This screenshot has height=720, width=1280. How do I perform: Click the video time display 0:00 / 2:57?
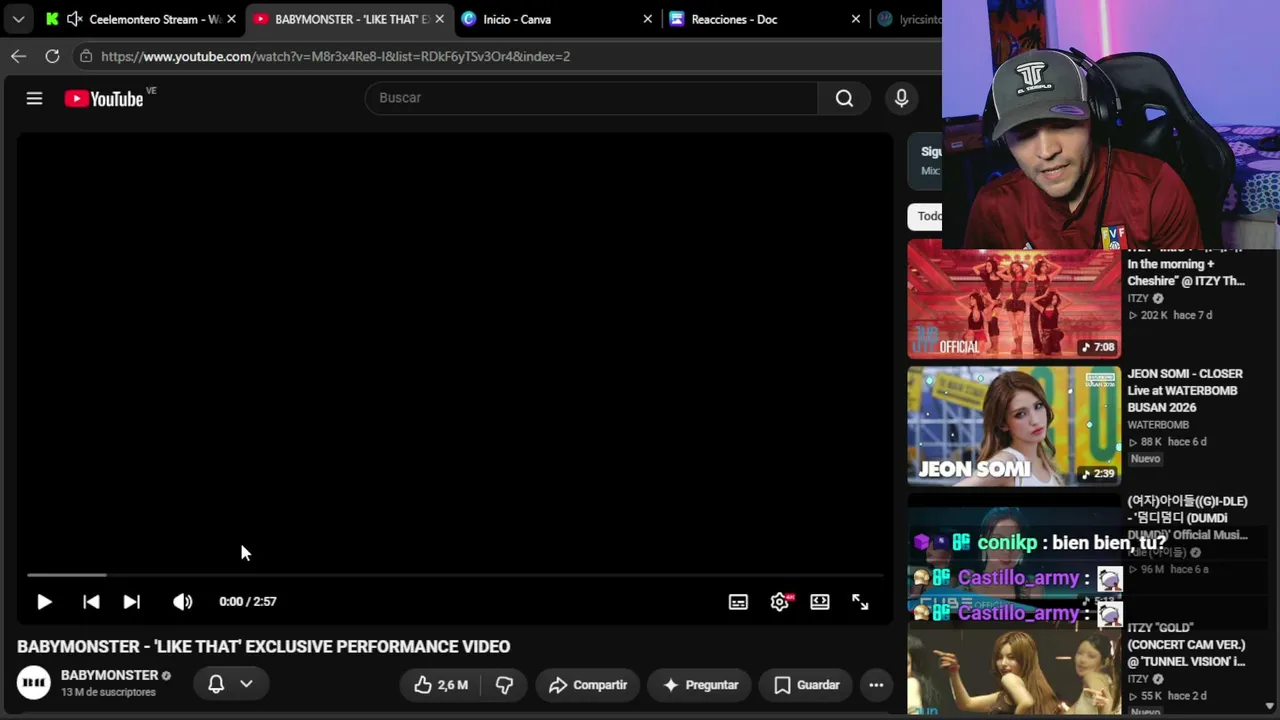click(x=248, y=602)
